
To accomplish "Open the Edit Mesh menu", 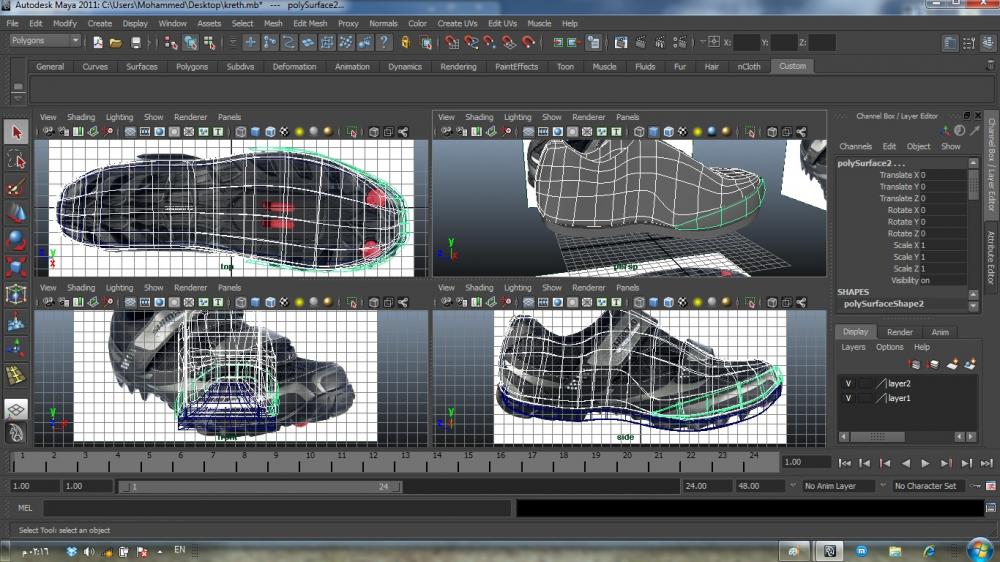I will point(310,23).
